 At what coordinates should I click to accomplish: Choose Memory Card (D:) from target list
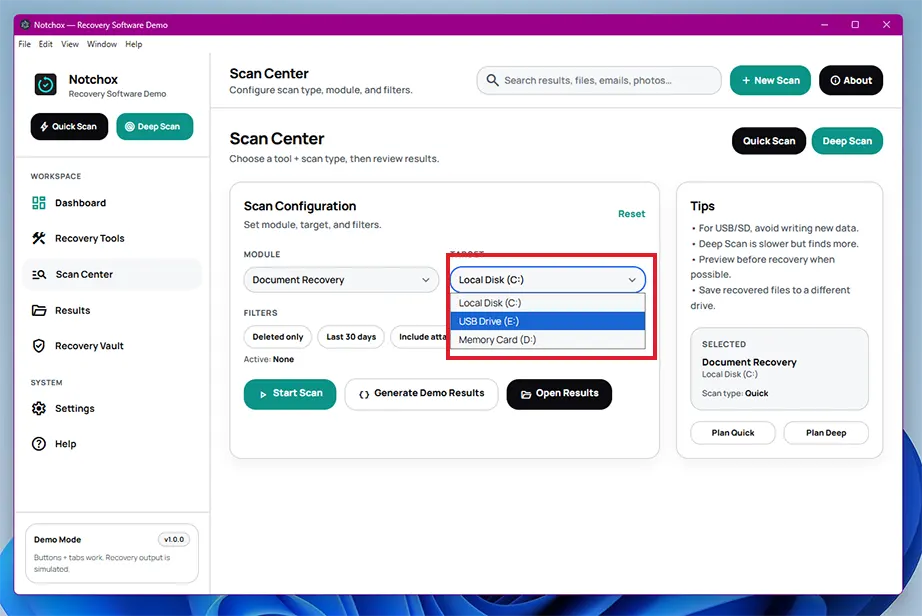pyautogui.click(x=548, y=340)
